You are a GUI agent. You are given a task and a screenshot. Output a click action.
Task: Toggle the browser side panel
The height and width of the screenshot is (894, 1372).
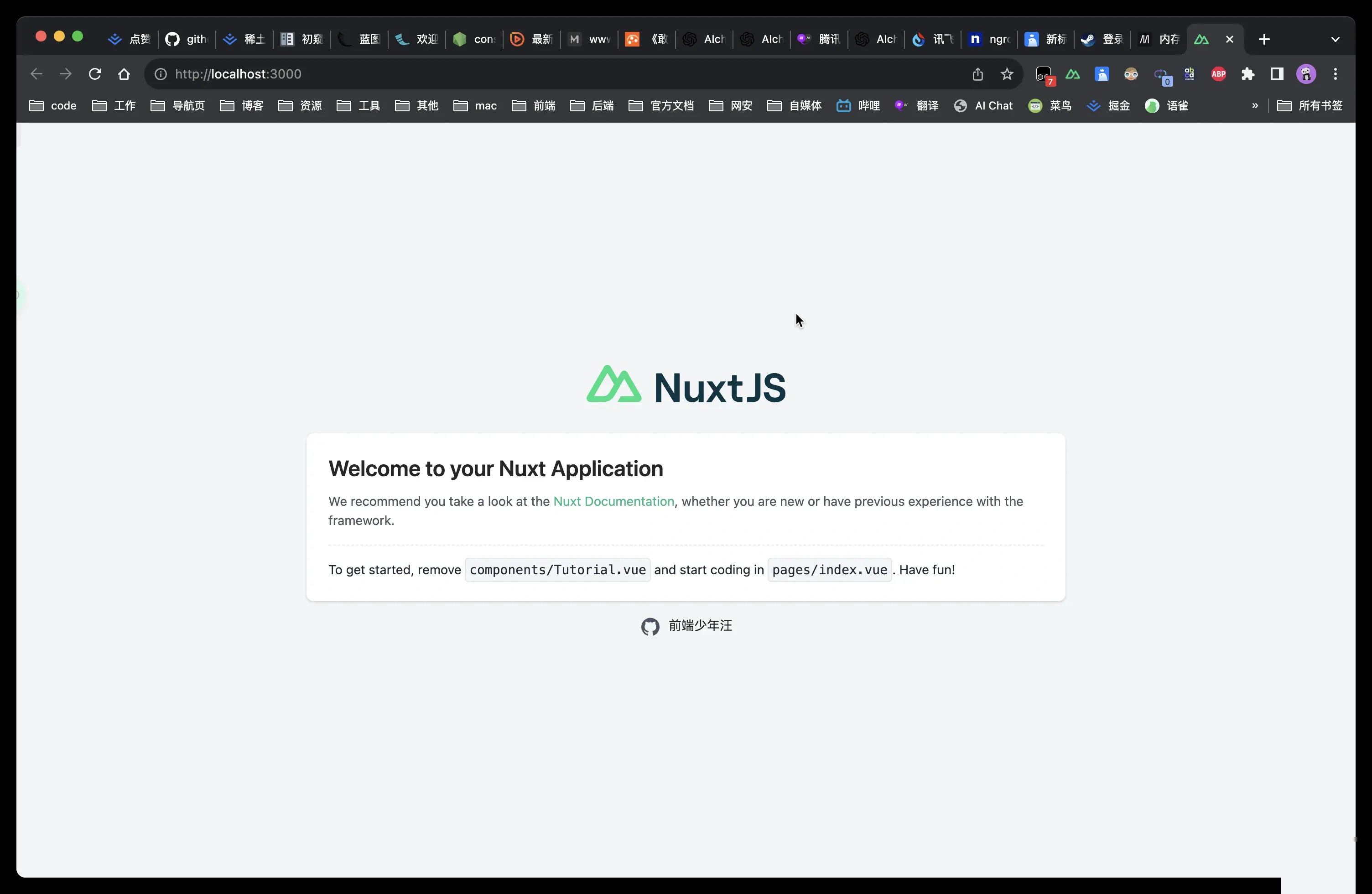pos(1277,74)
